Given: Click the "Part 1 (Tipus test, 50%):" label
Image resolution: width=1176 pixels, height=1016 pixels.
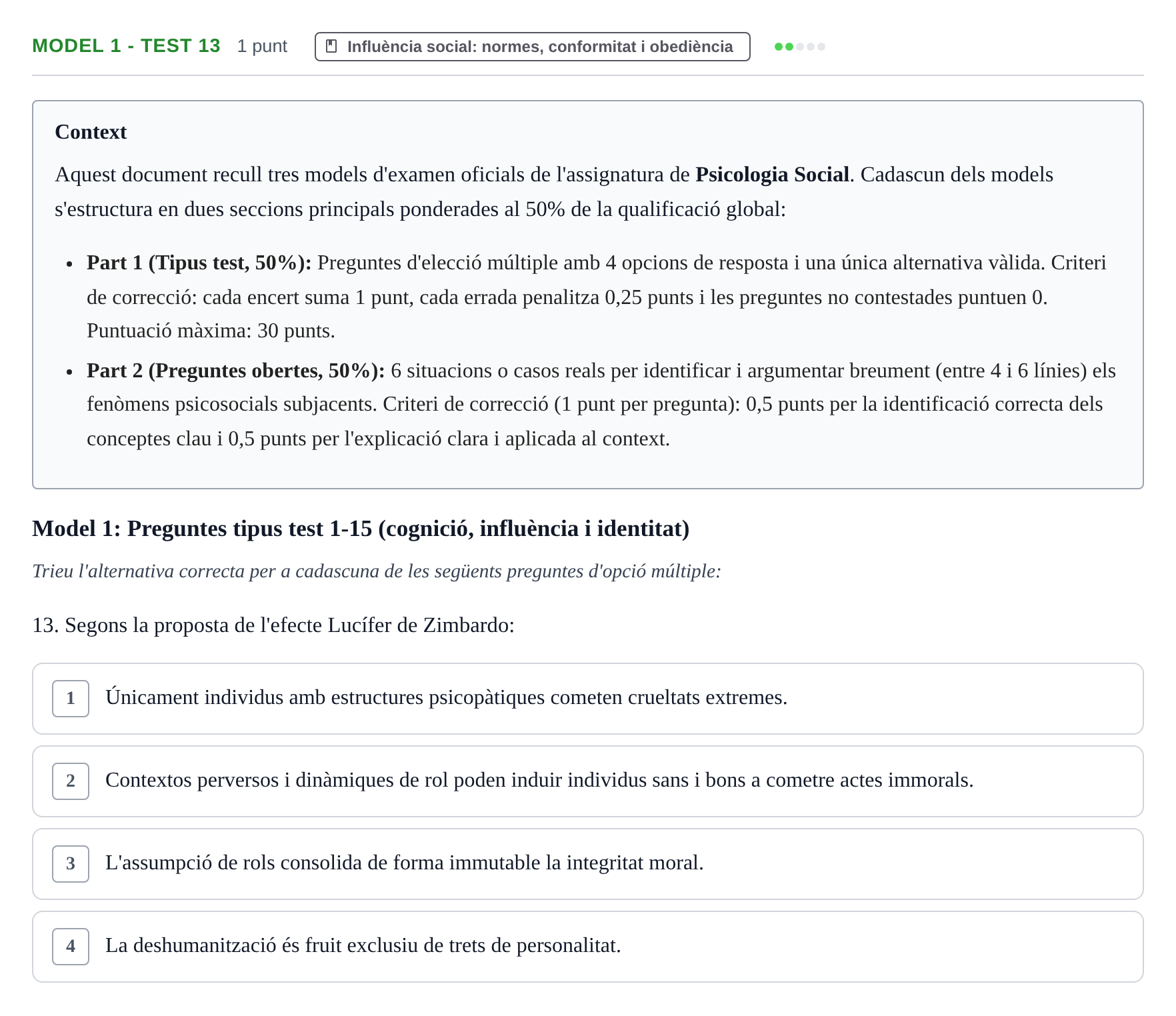Looking at the screenshot, I should [199, 263].
